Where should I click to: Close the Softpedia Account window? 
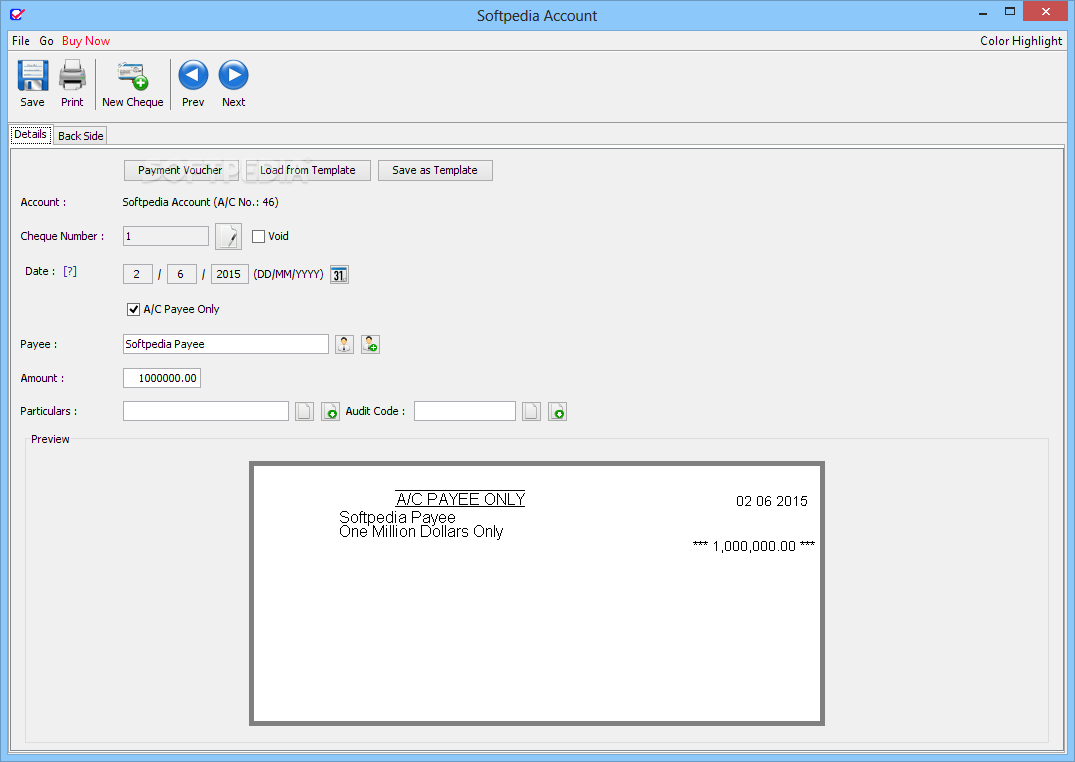[x=1046, y=12]
